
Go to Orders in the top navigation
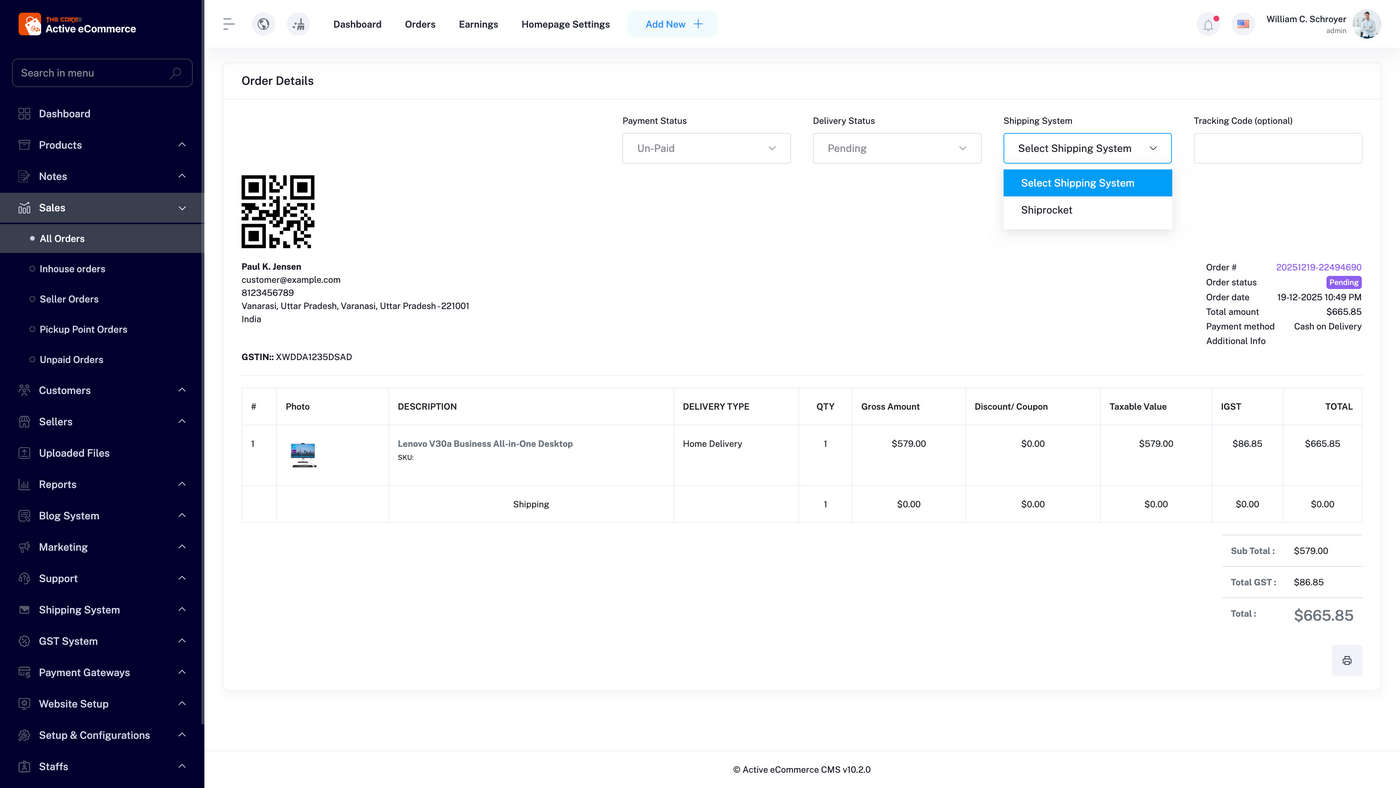pos(420,24)
